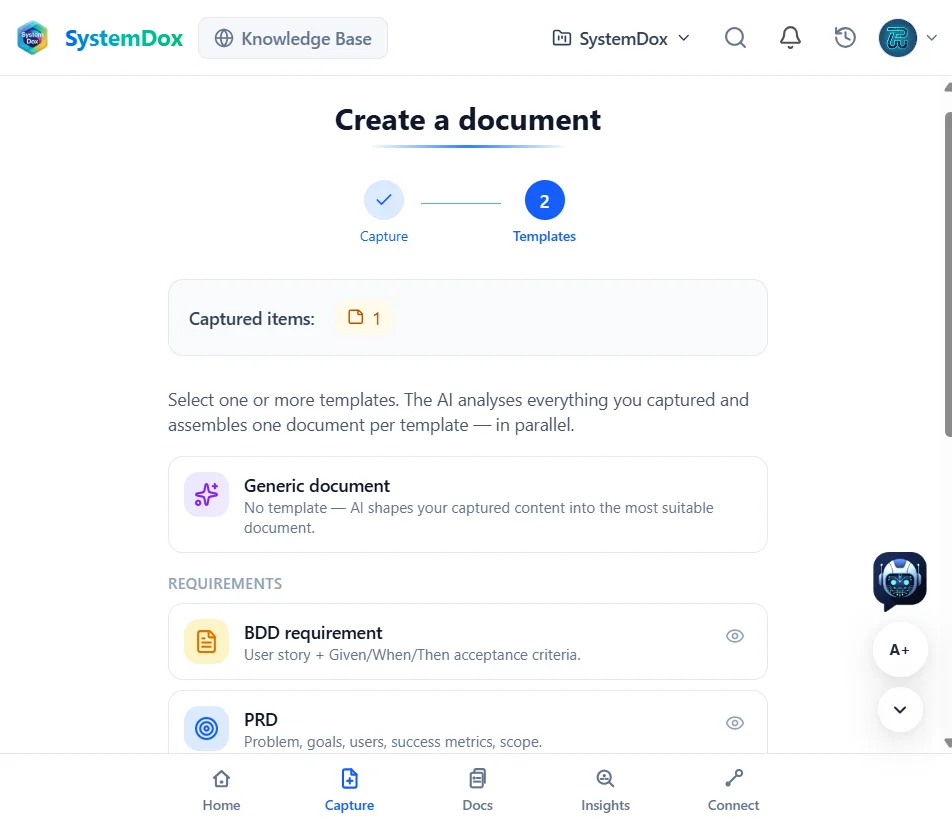Image resolution: width=952 pixels, height=821 pixels.
Task: Preview the PRD template eye icon
Action: 735,723
